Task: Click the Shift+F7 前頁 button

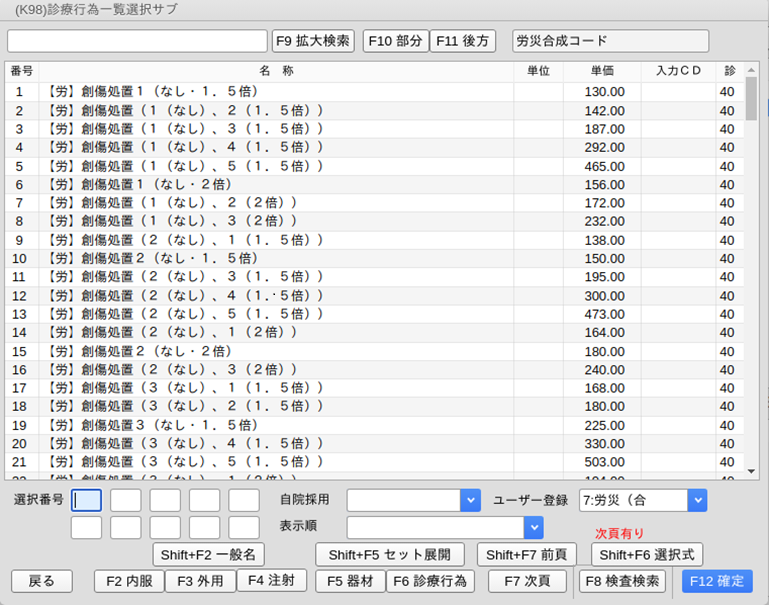Action: [x=527, y=554]
